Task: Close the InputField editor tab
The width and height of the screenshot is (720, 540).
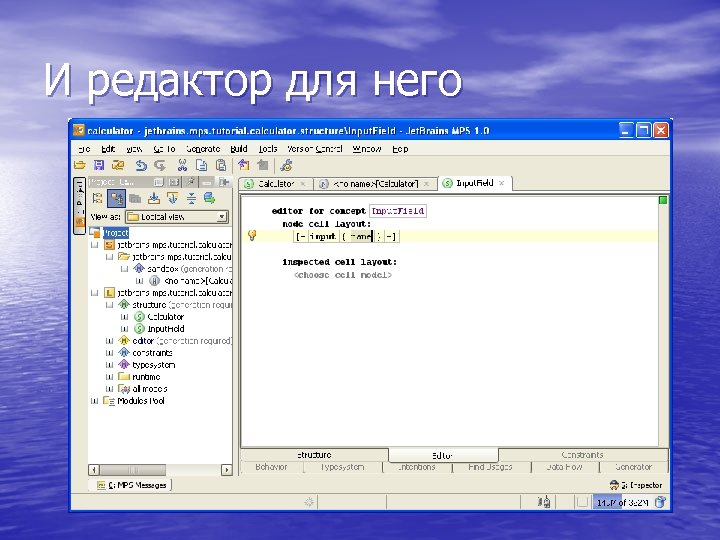Action: (501, 183)
